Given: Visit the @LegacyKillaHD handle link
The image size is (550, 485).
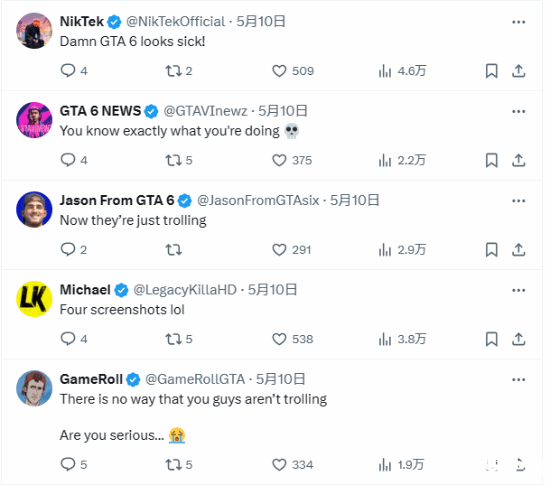Looking at the screenshot, I should click(185, 290).
